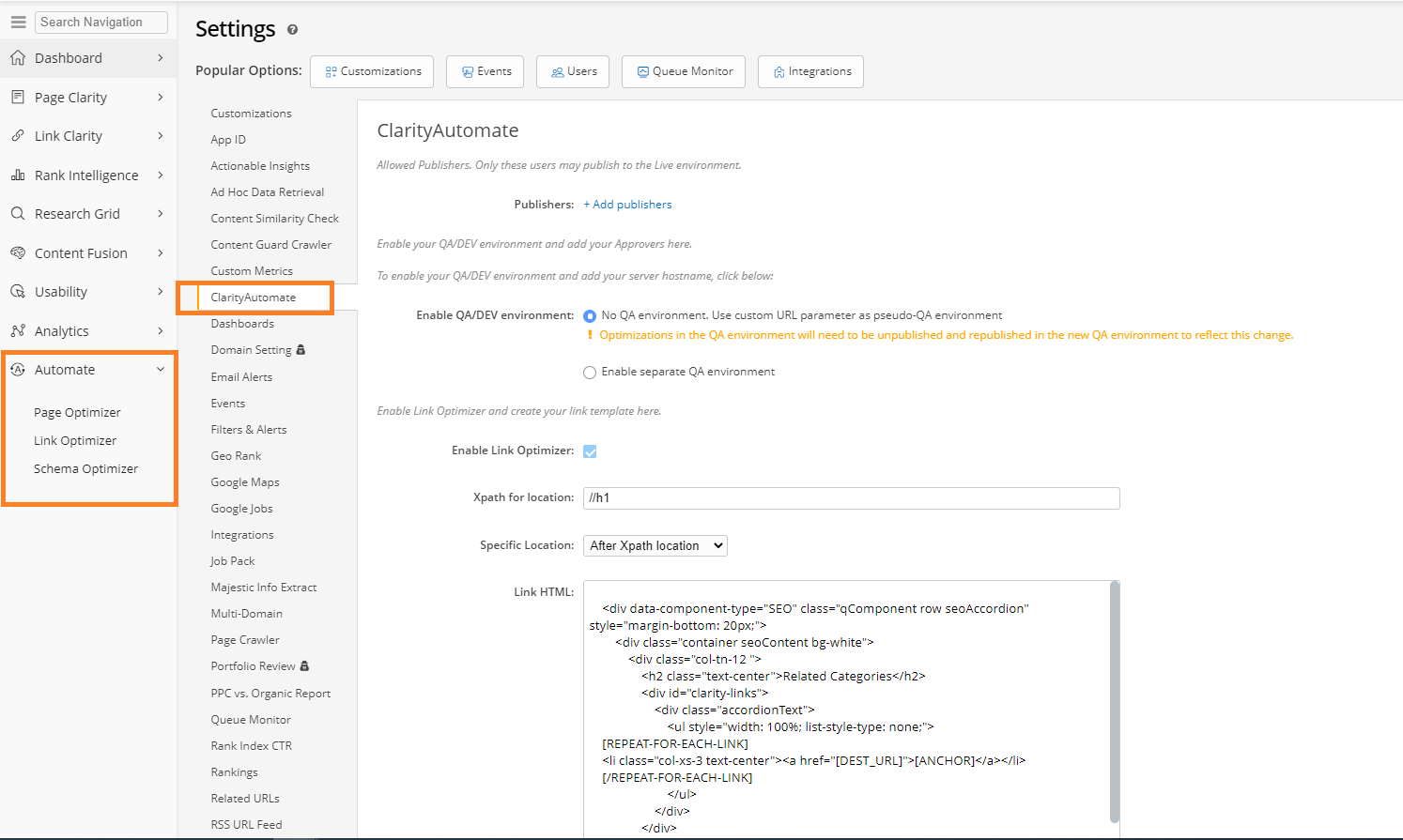
Task: Open the Queue Monitor popular option button
Action: 684,71
